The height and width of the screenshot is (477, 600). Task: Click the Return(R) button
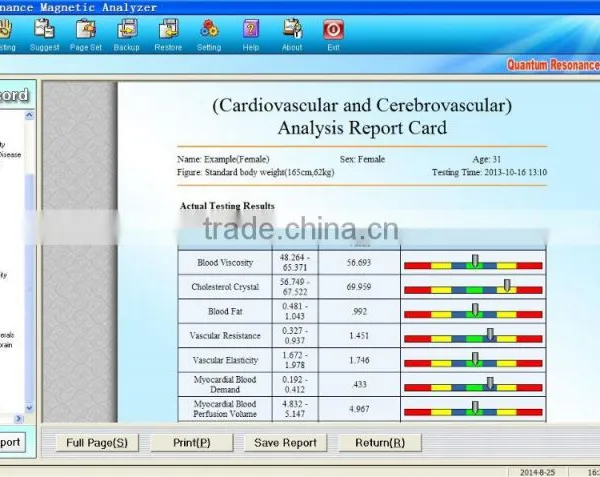tap(380, 443)
